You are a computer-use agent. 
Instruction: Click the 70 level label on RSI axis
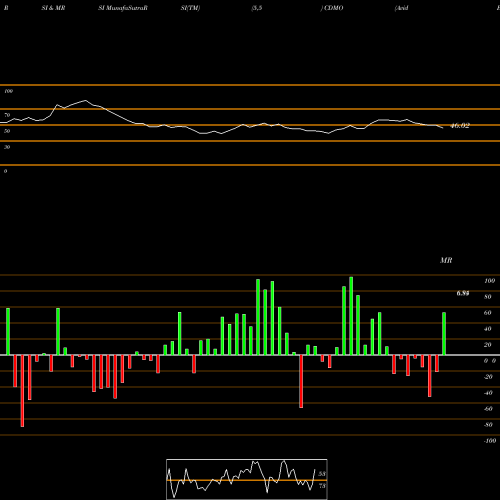[x=7, y=115]
